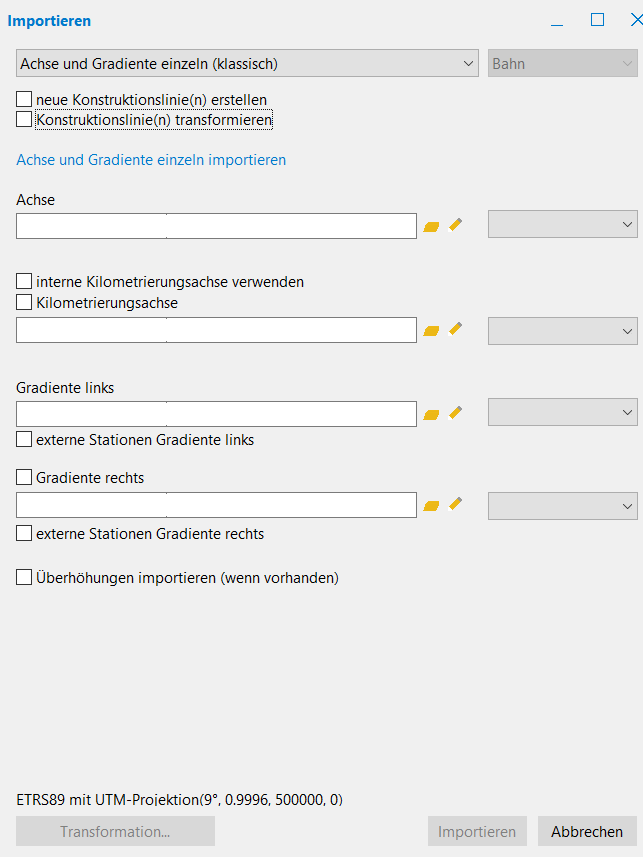Open the import mode dropdown (Achse und Gradiente einzeln)

(248, 64)
